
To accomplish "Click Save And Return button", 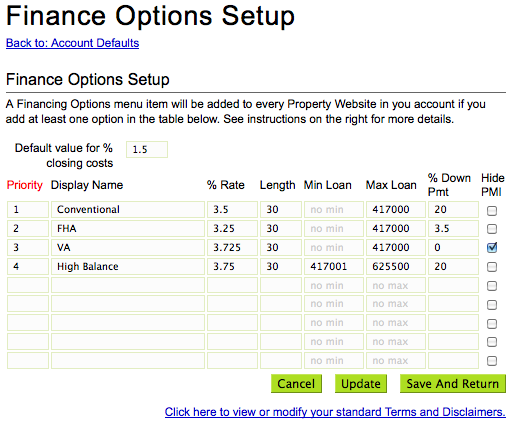I will (x=453, y=384).
